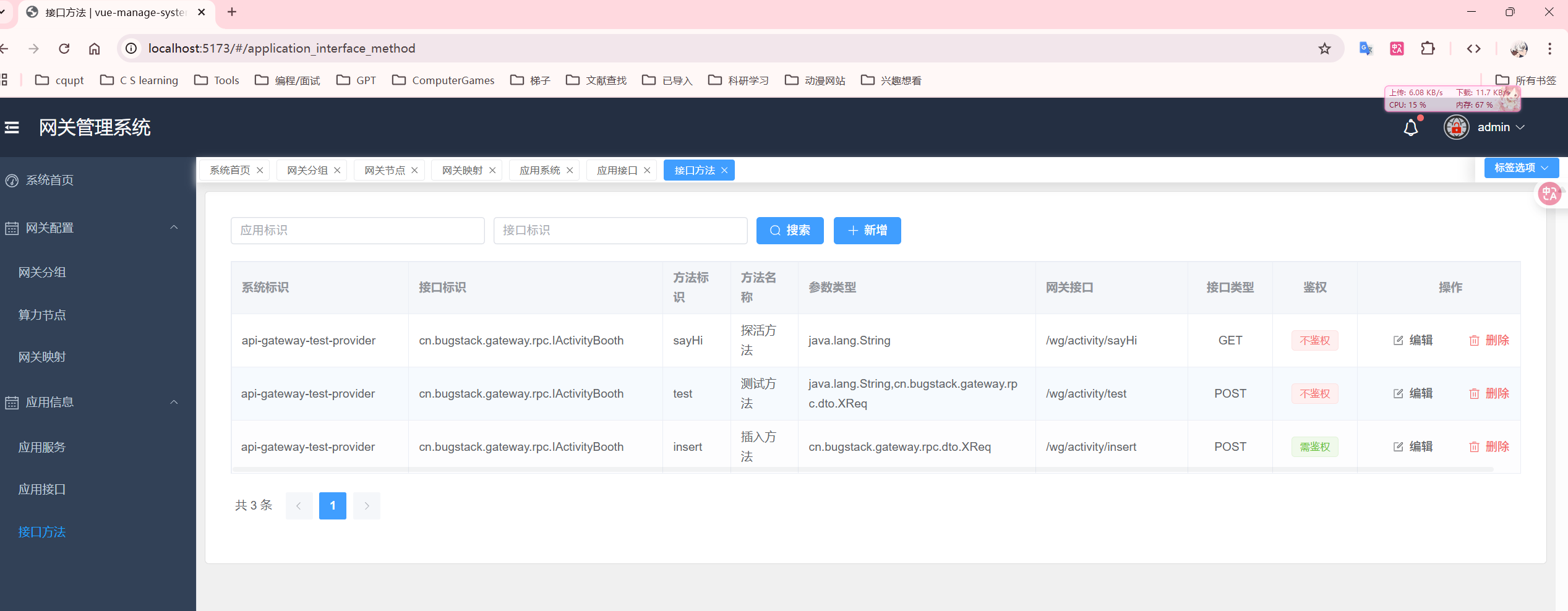Image resolution: width=1568 pixels, height=611 pixels.
Task: Focus the 应用标识 search input field
Action: [x=358, y=231]
